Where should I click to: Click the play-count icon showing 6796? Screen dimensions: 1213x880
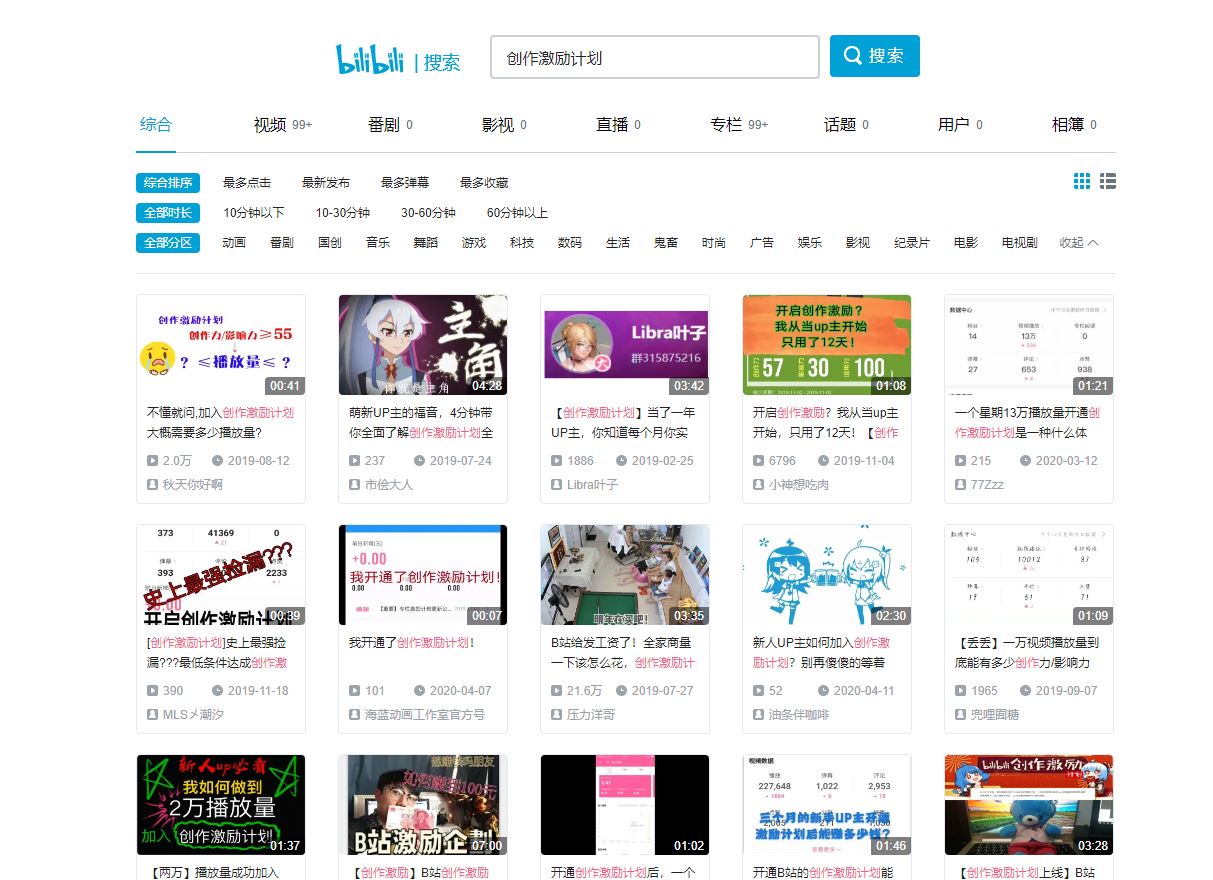point(757,461)
